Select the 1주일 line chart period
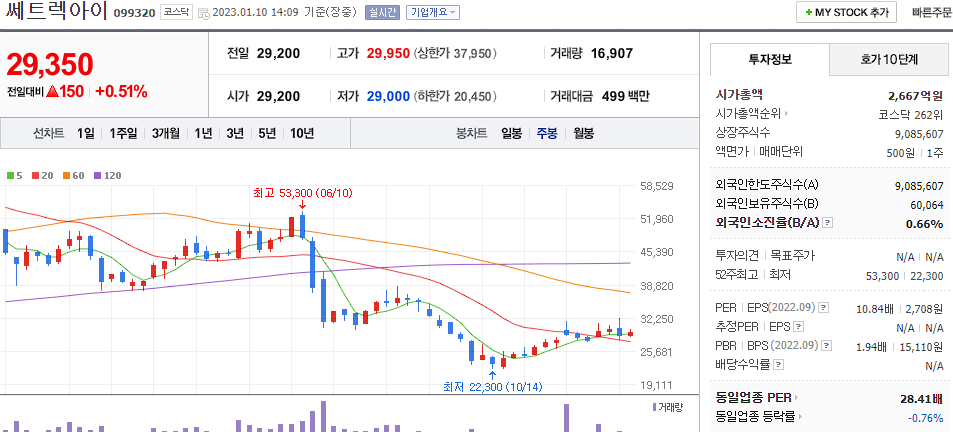This screenshot has width=953, height=432. 123,134
